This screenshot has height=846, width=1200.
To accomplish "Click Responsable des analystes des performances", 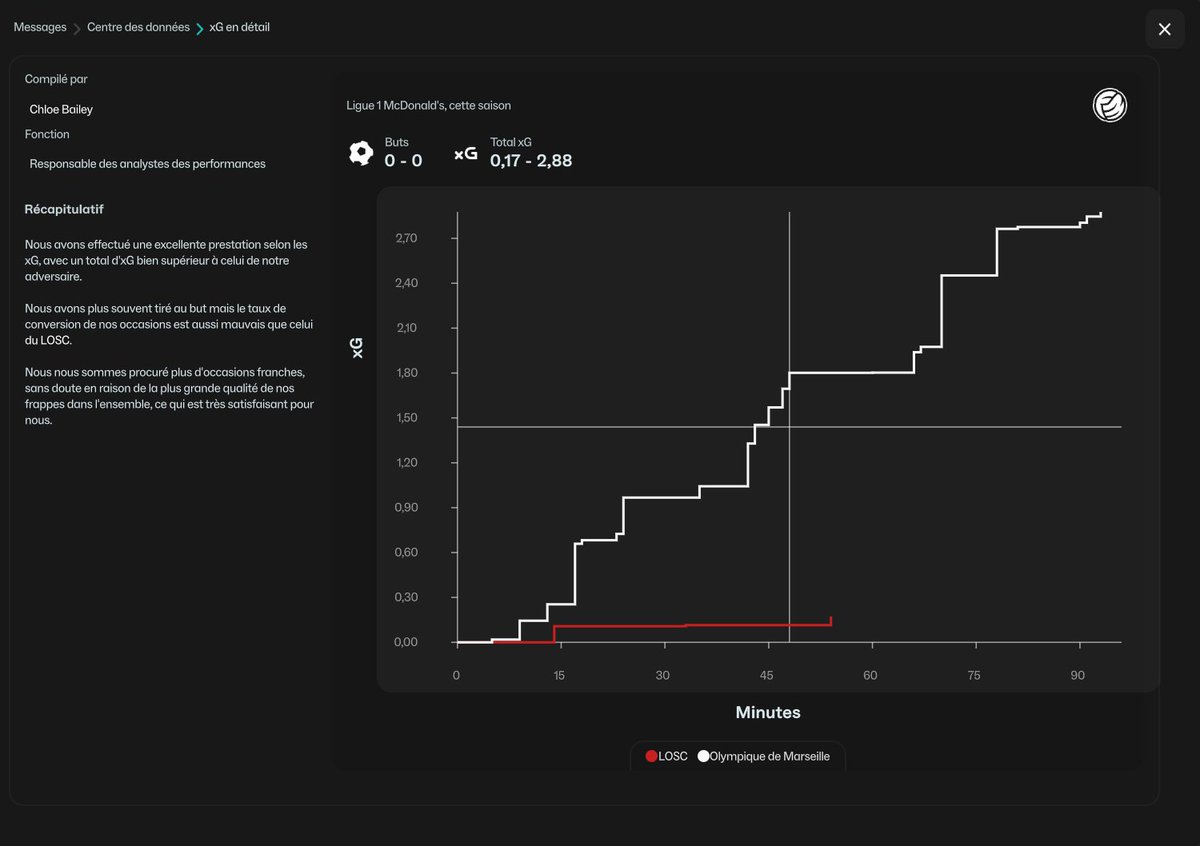I will [x=148, y=164].
